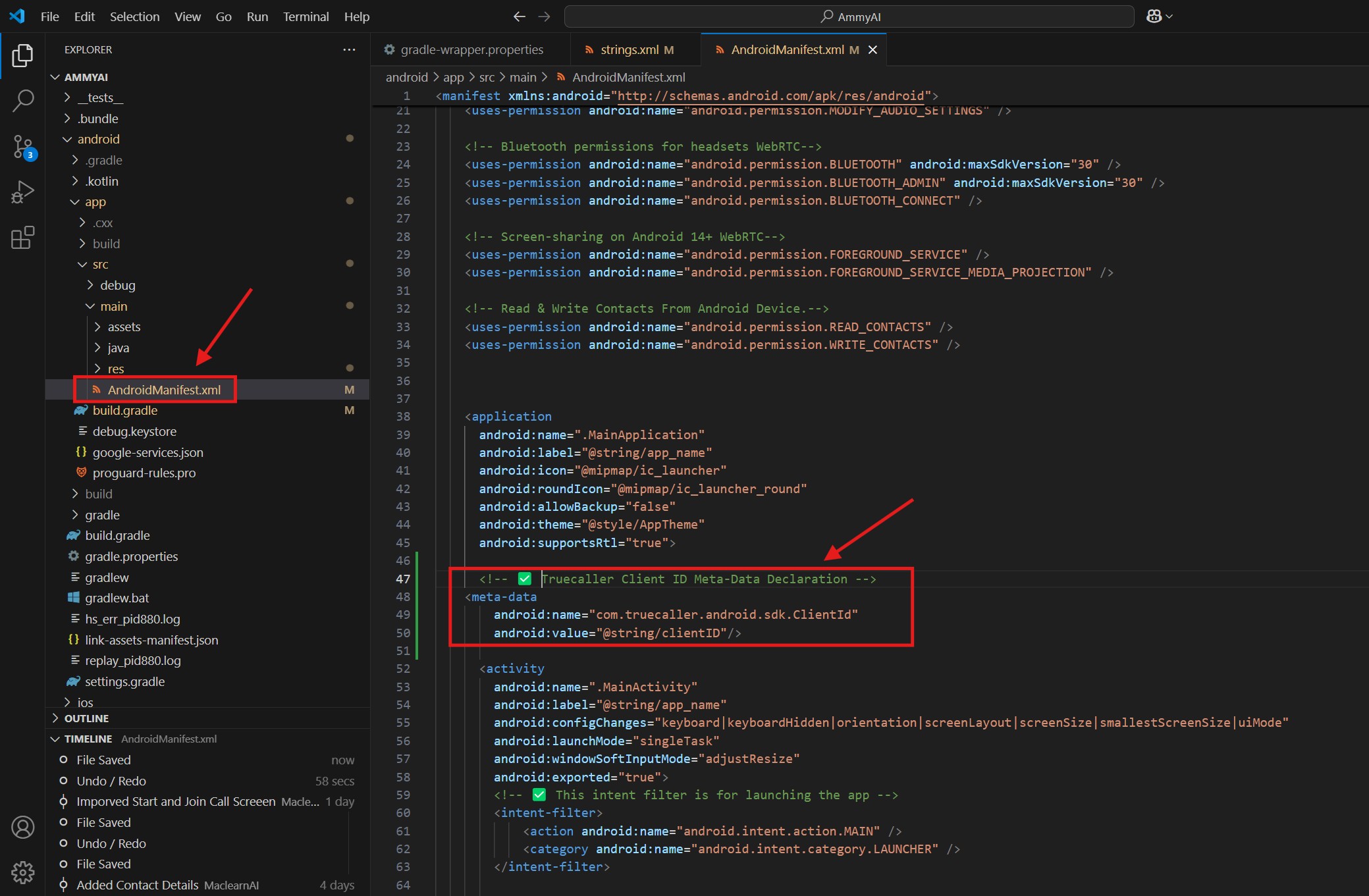1369x896 pixels.
Task: Open Source Control with 3 changes
Action: [x=22, y=147]
